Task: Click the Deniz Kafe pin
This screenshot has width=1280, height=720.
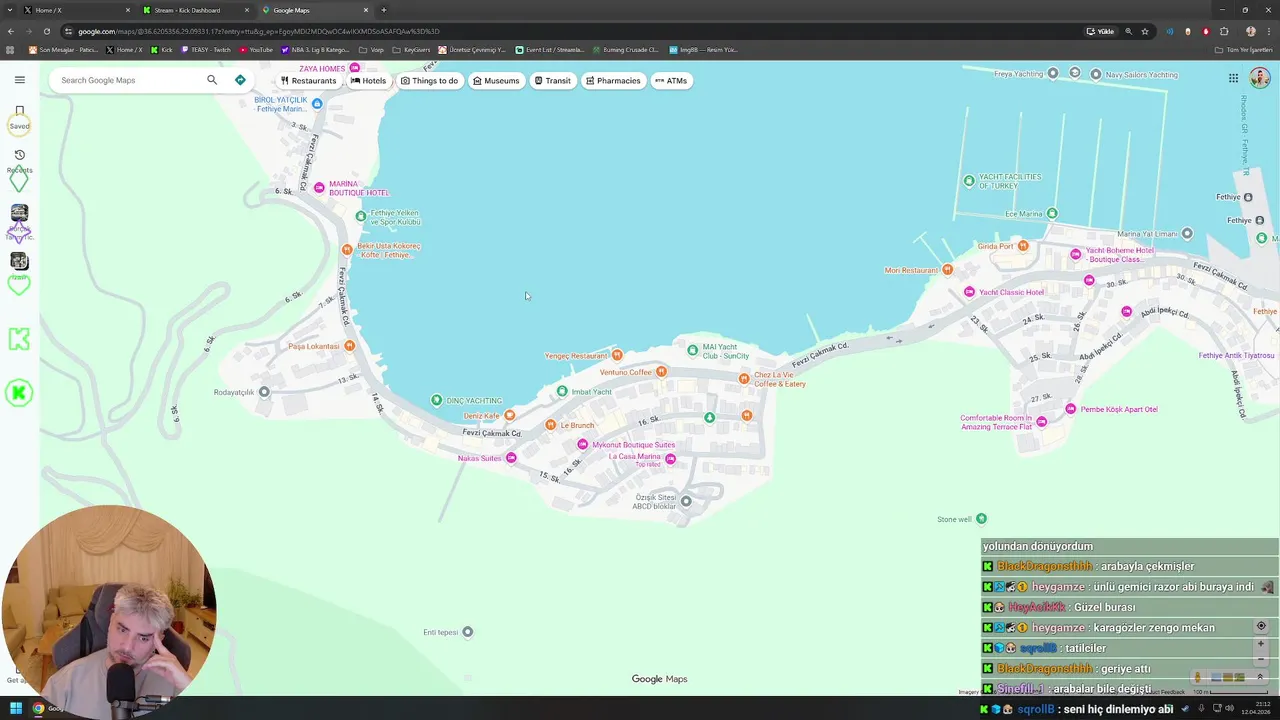Action: tap(510, 415)
